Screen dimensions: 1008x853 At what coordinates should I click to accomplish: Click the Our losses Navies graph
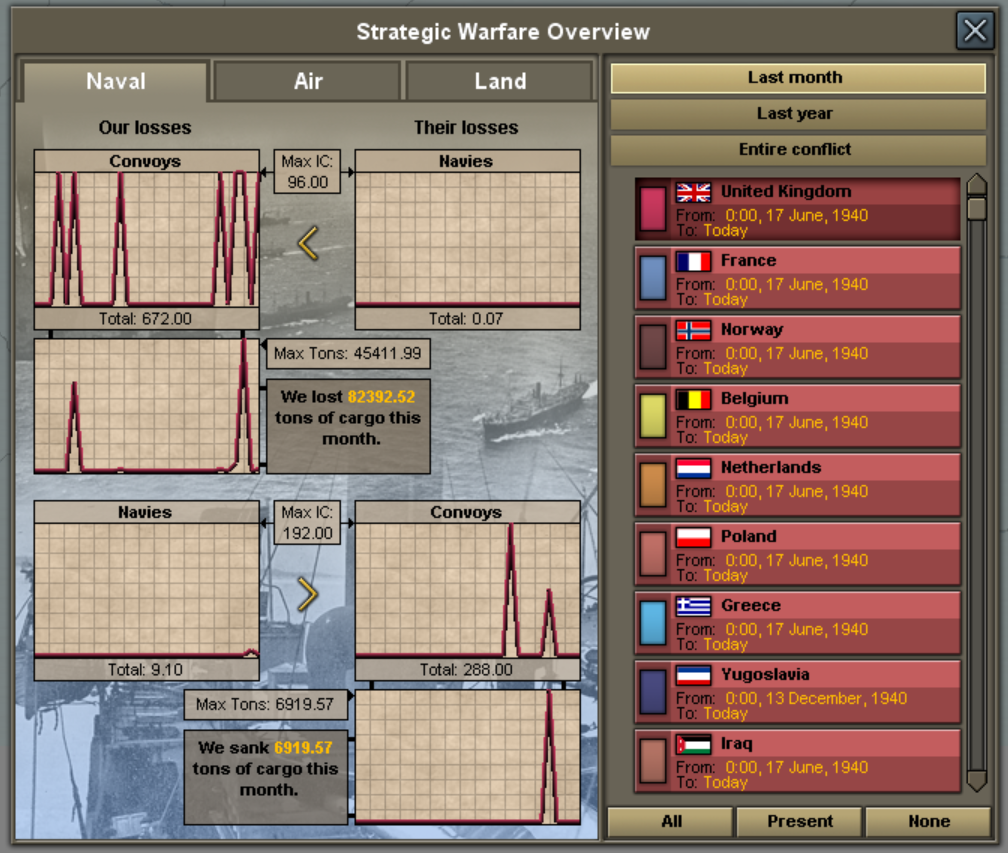point(147,590)
